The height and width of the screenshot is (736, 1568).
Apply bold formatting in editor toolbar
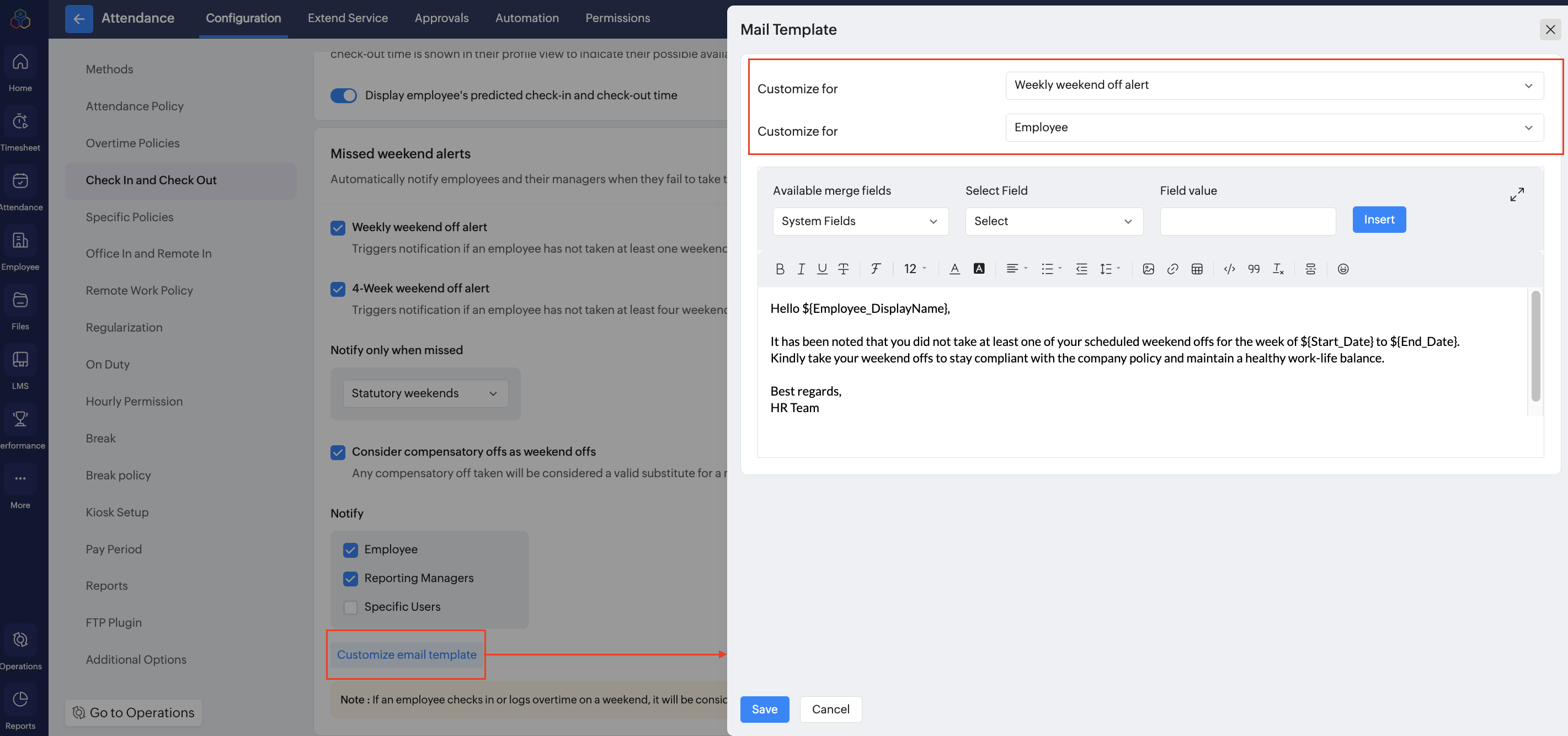click(x=780, y=269)
